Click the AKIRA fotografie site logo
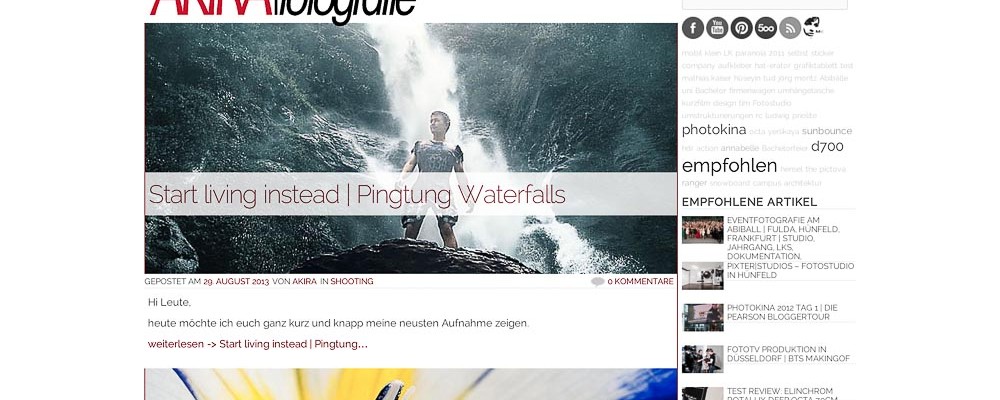The height and width of the screenshot is (400, 1000). point(283,9)
